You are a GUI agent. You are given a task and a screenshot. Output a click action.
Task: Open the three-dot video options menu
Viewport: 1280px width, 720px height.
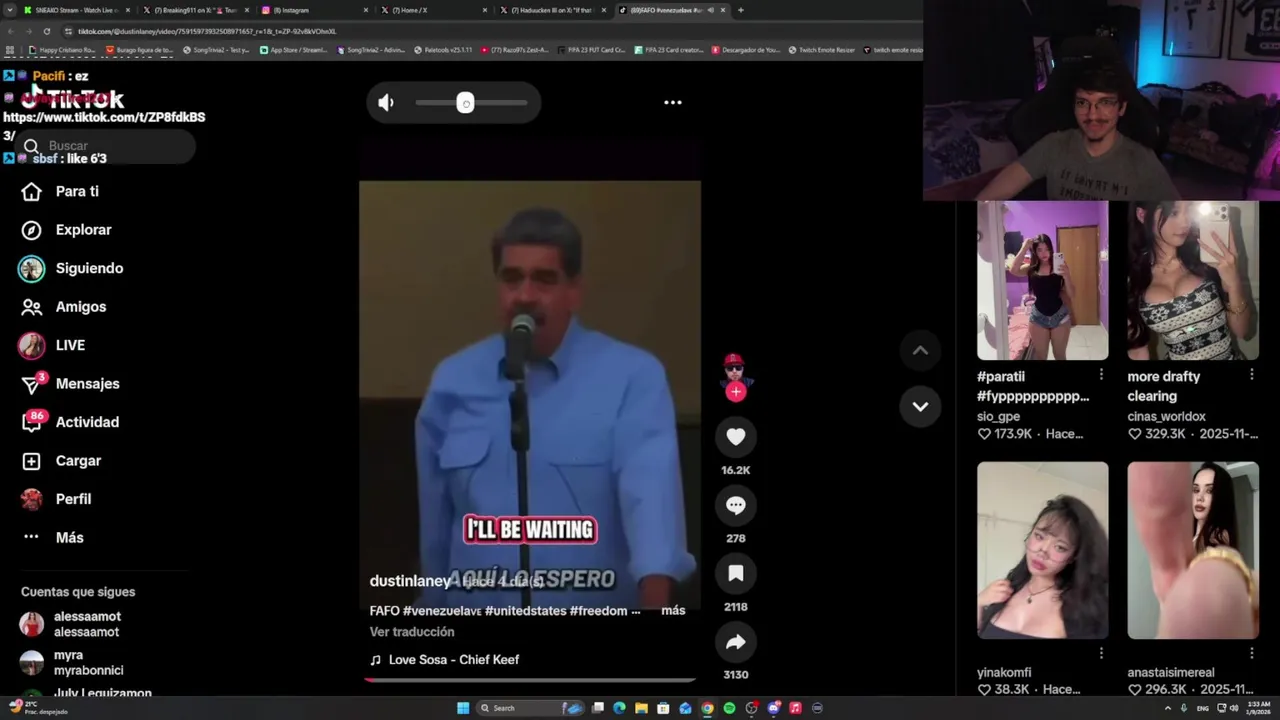[673, 102]
